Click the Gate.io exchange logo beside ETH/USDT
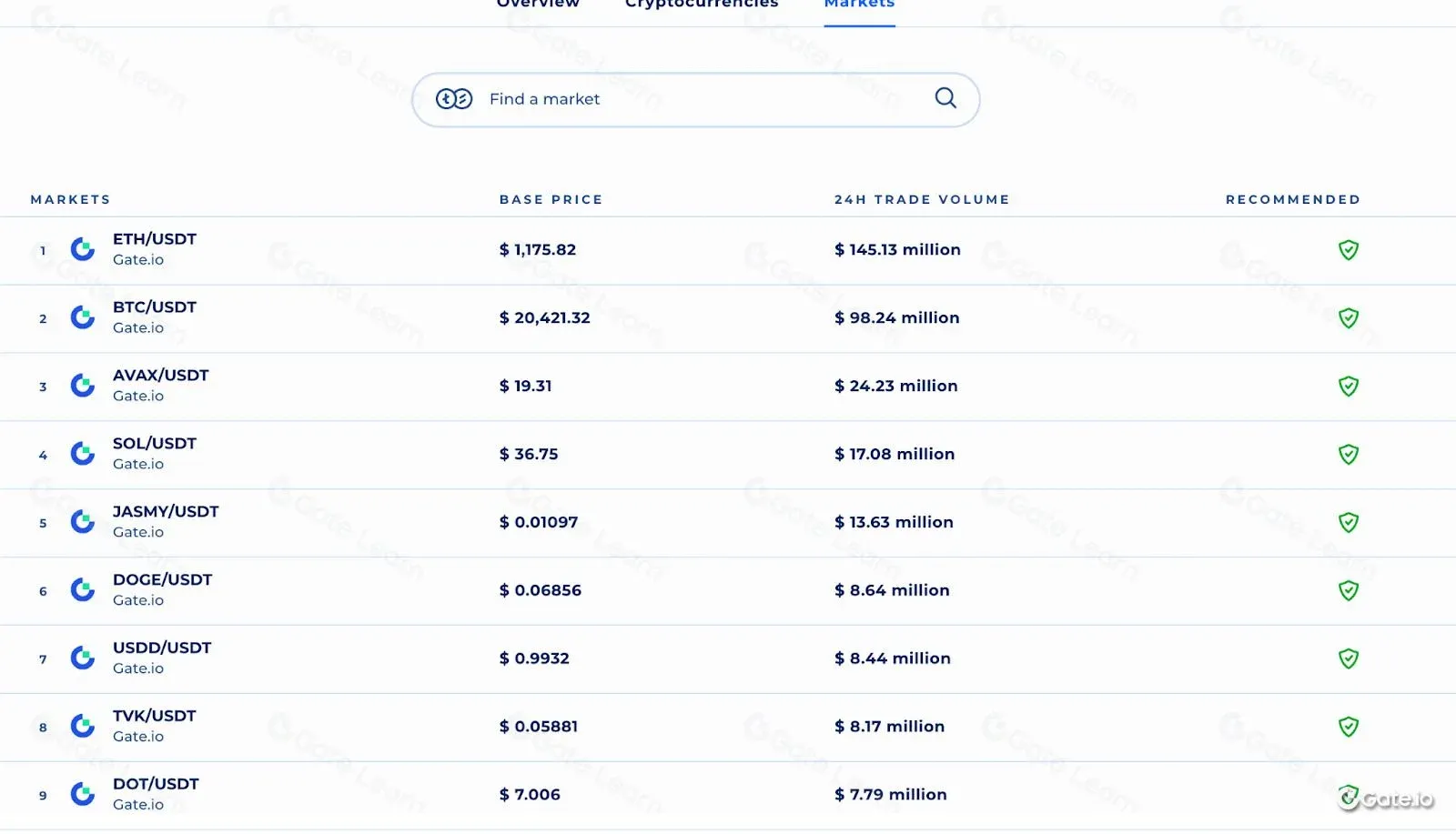 coord(83,250)
